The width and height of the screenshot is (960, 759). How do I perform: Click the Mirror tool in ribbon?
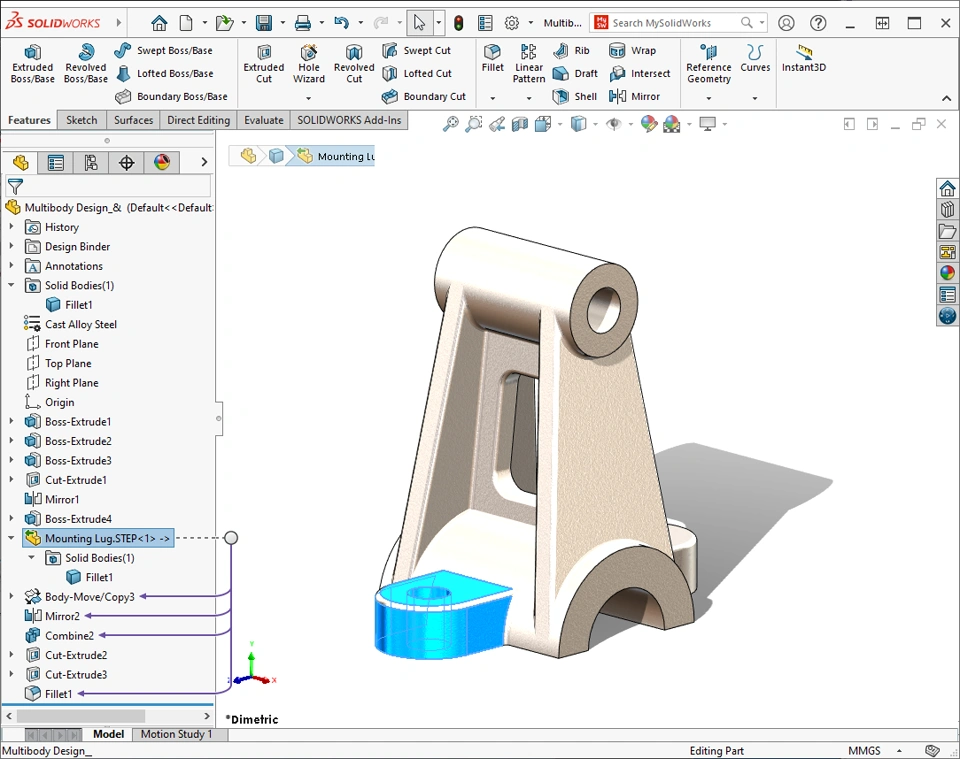pos(634,96)
